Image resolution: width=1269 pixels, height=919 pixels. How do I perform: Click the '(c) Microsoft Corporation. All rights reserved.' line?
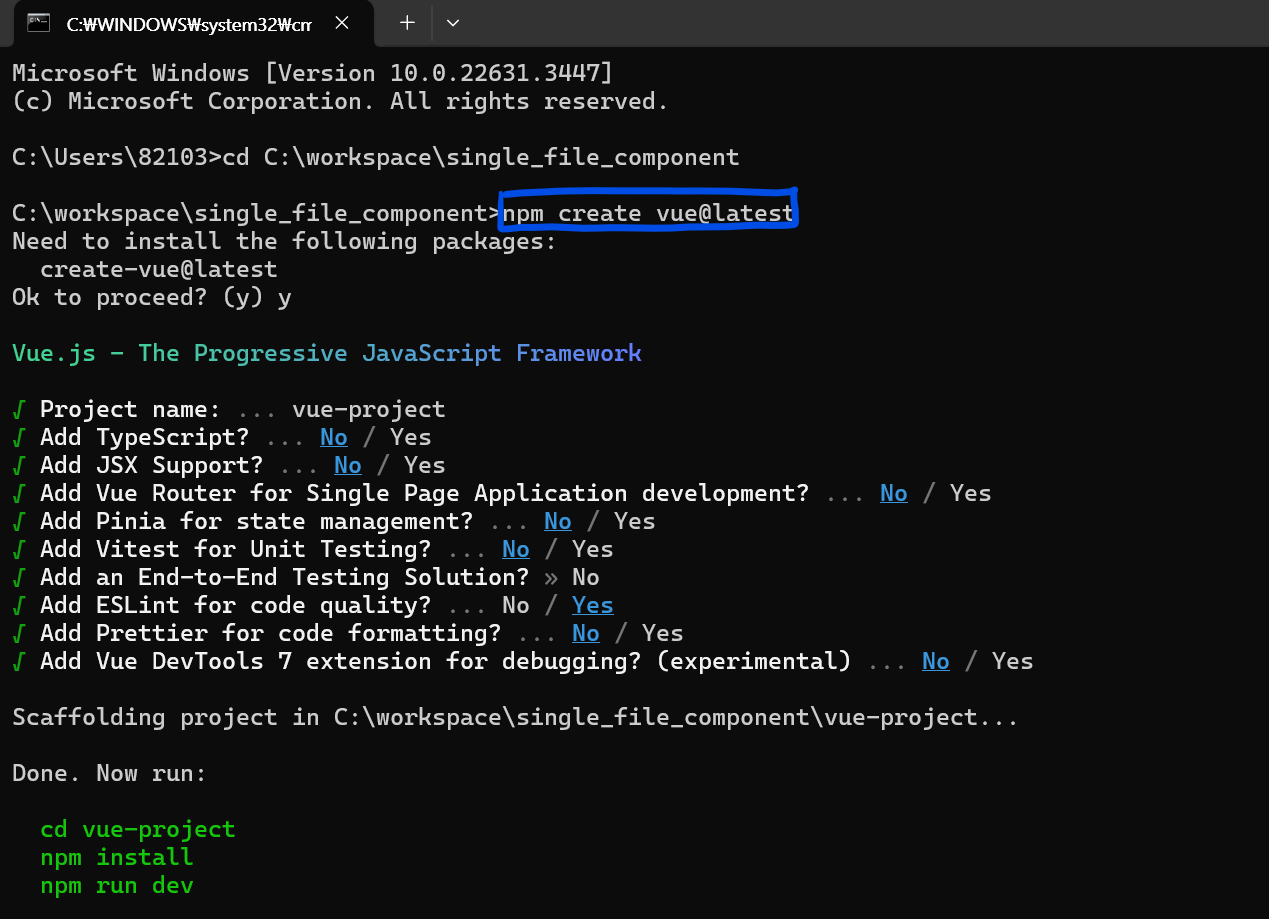pyautogui.click(x=340, y=101)
